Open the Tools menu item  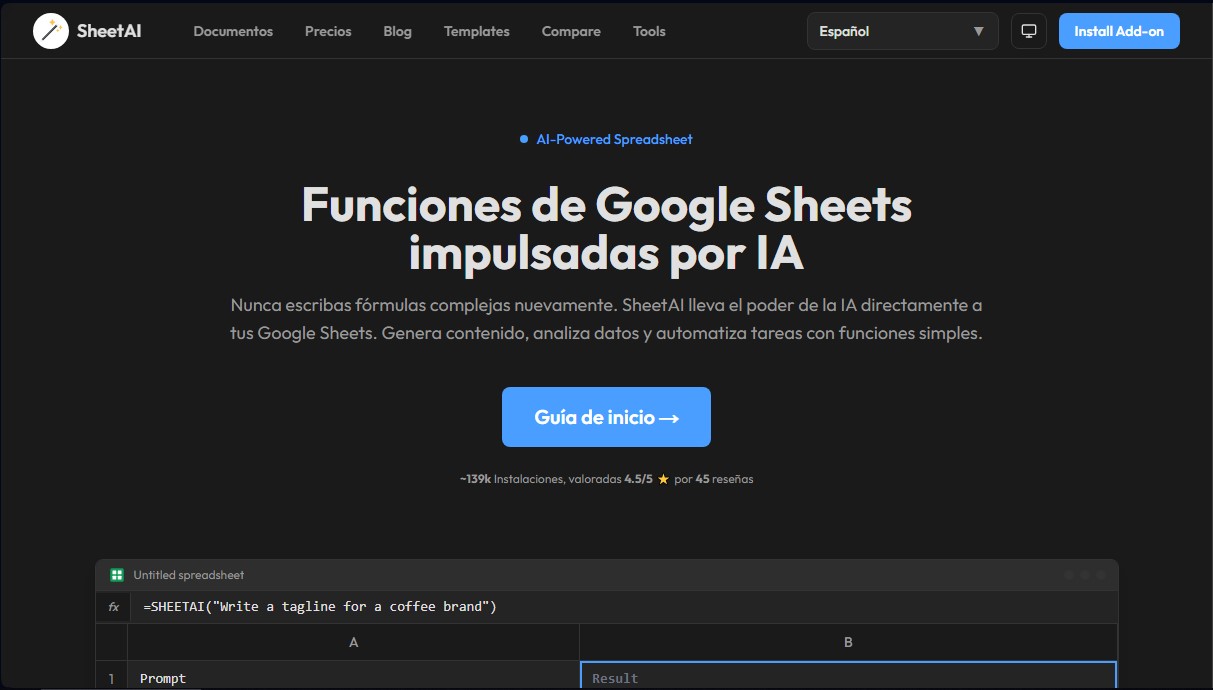(x=649, y=31)
